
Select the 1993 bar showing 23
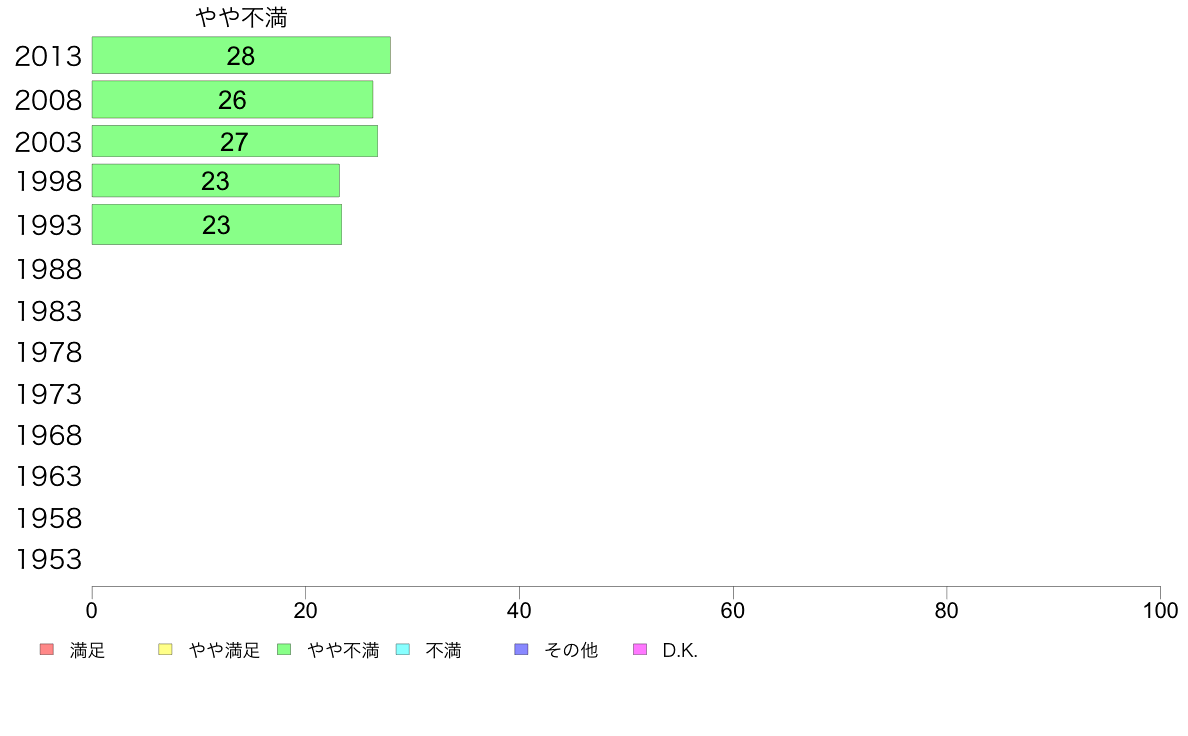coord(216,224)
